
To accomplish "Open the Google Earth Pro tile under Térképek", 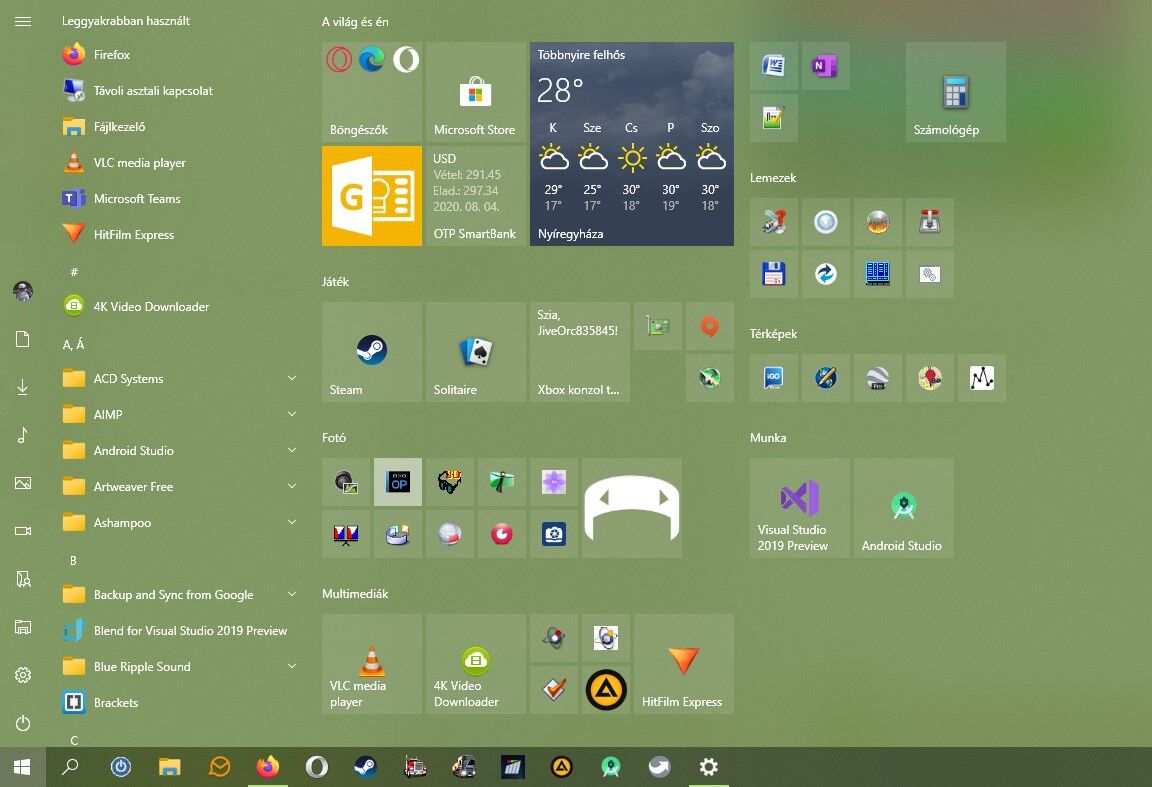I will coord(878,378).
